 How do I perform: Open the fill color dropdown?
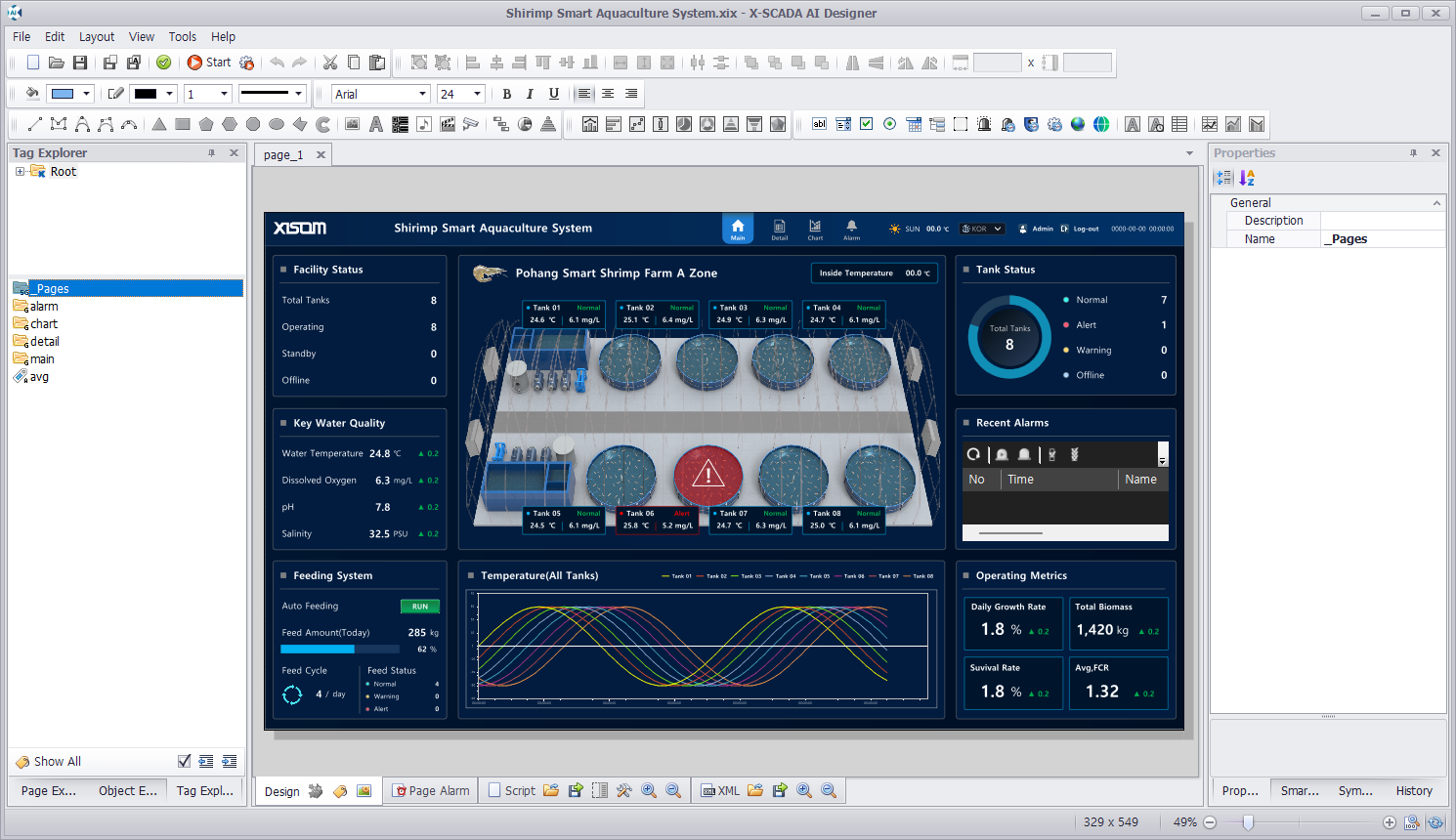pos(86,94)
